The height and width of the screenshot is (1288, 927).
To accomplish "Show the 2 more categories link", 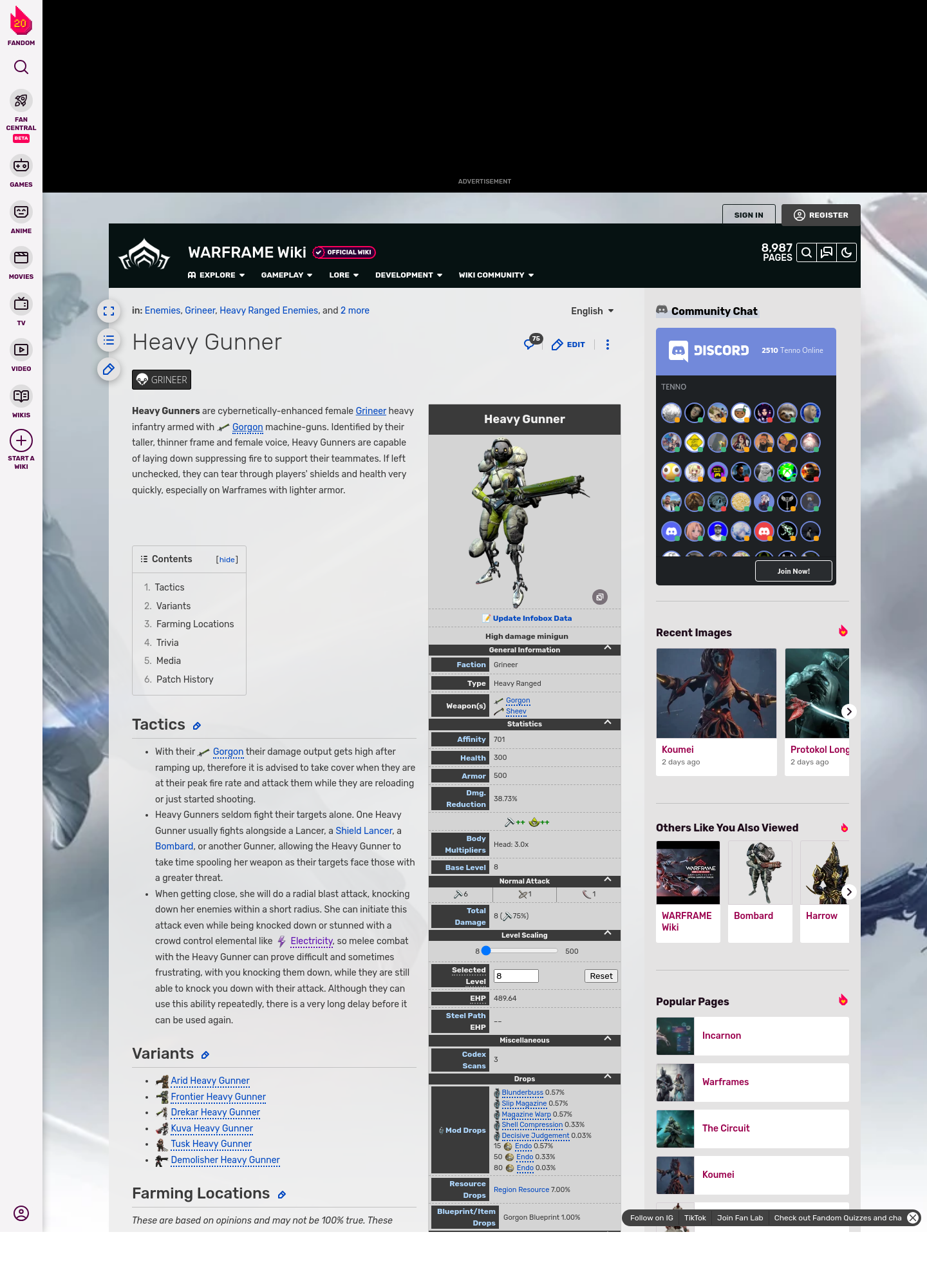I will [355, 310].
